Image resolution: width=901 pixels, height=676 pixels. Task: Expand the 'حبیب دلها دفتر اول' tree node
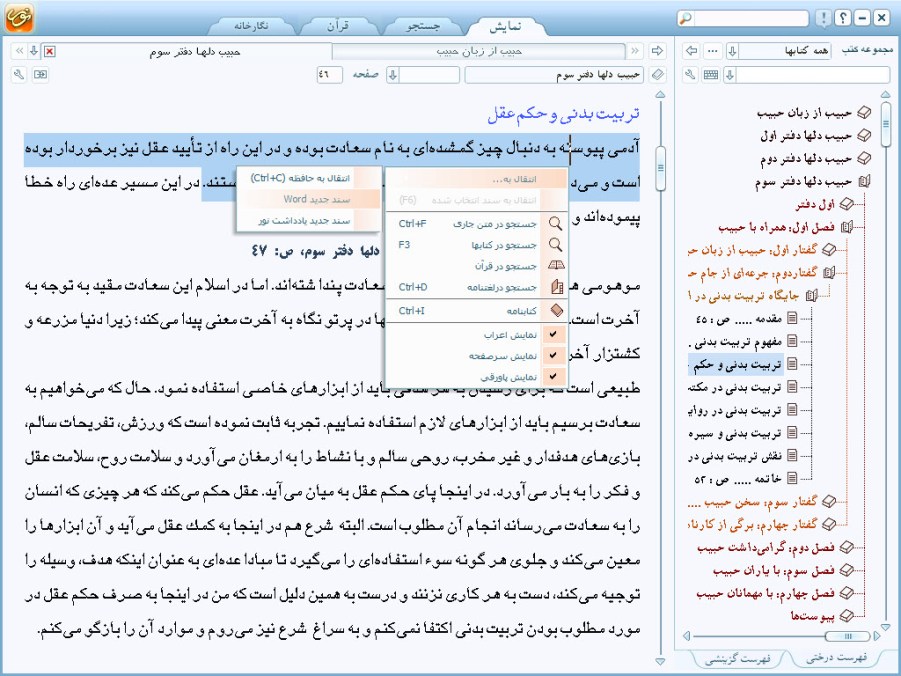coord(864,136)
